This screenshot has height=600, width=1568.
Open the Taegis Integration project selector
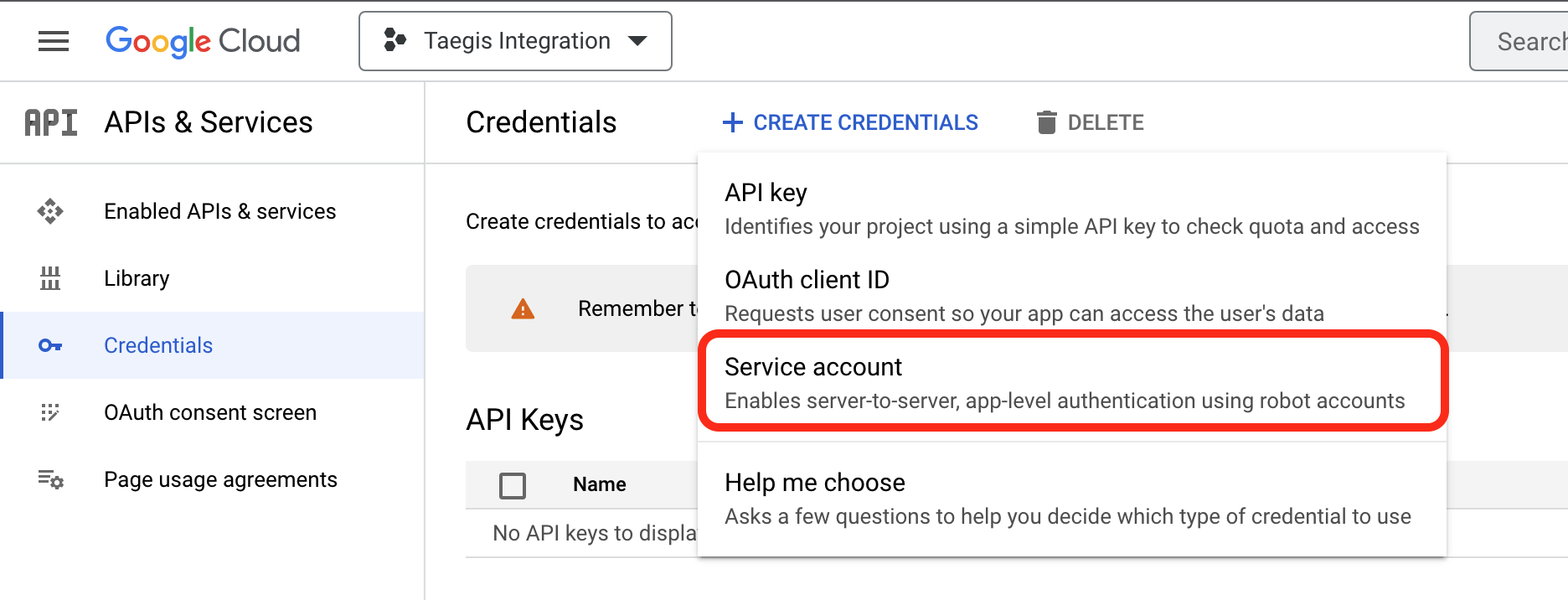(515, 41)
